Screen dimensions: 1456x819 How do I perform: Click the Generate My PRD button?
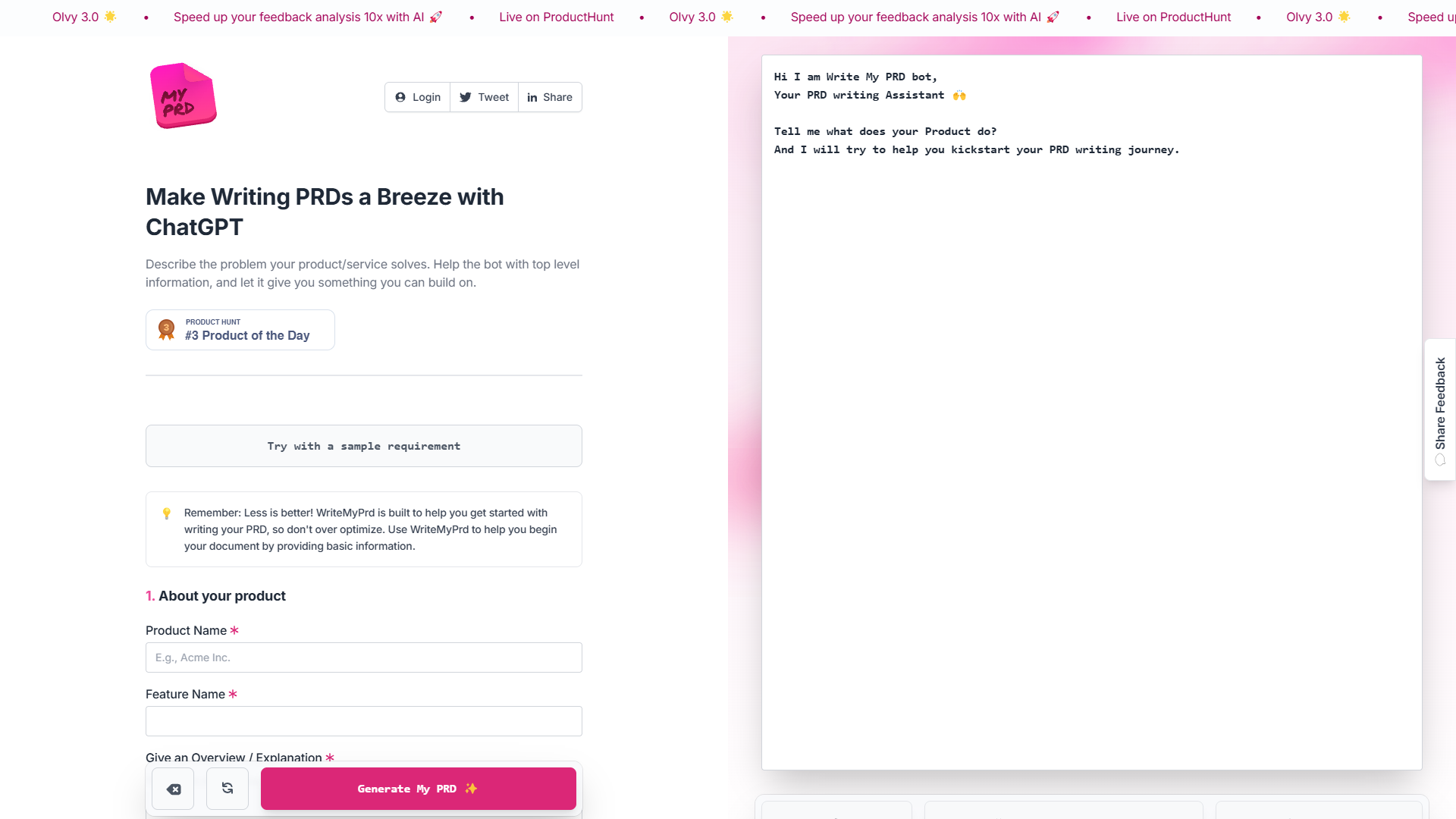click(x=418, y=789)
